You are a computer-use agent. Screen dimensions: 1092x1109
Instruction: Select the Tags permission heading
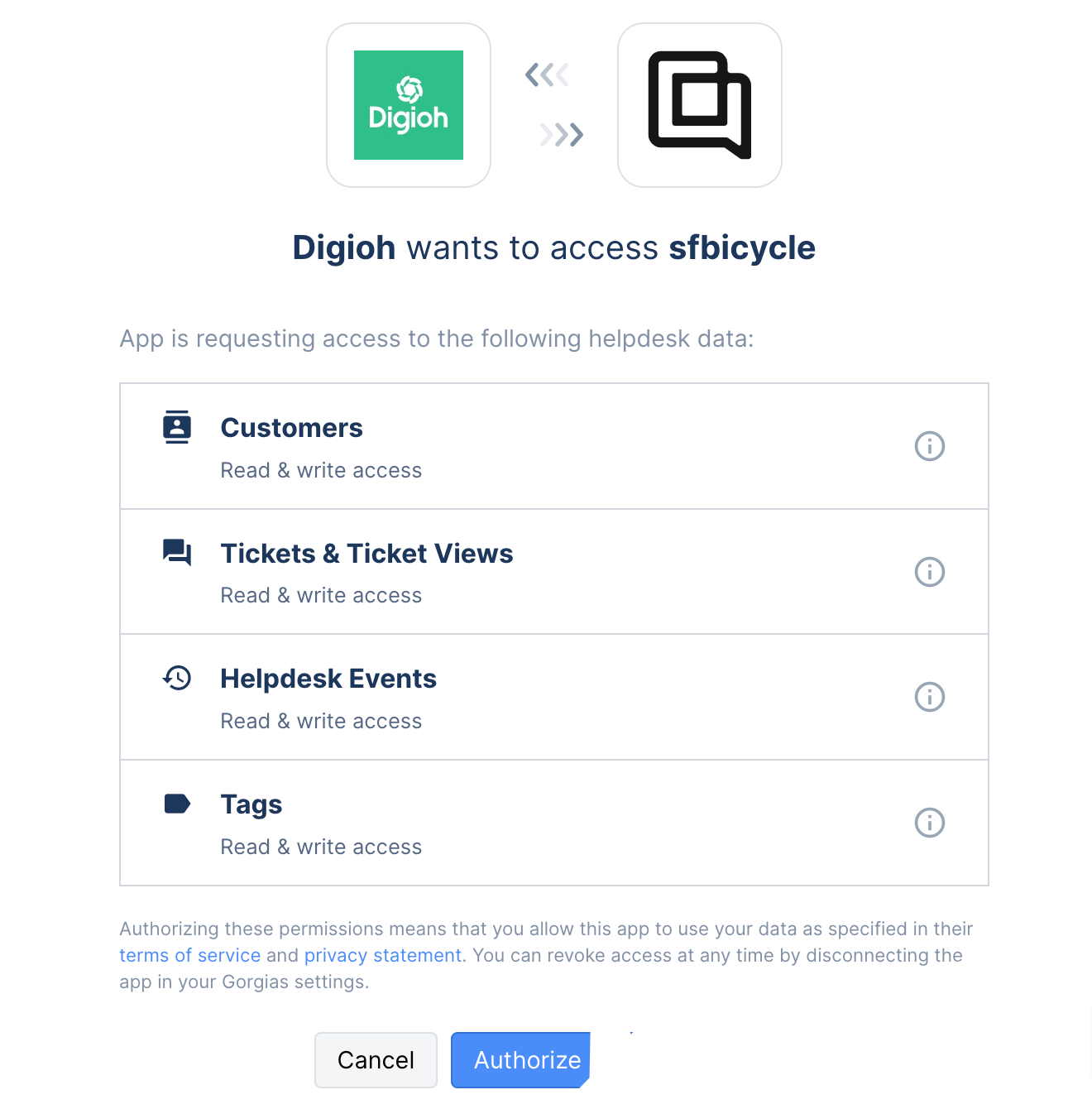[251, 804]
